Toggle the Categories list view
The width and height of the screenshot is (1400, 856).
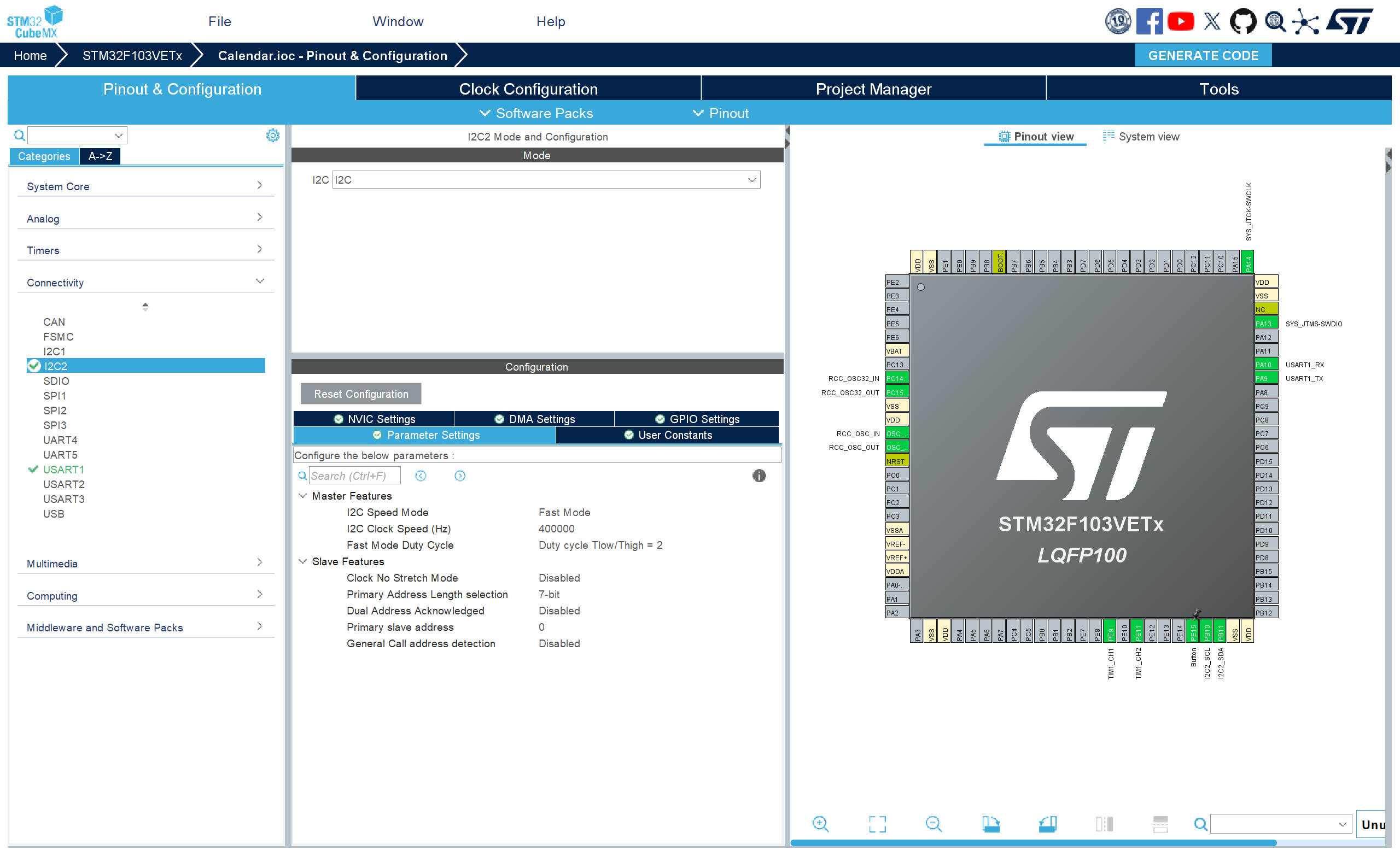[44, 156]
